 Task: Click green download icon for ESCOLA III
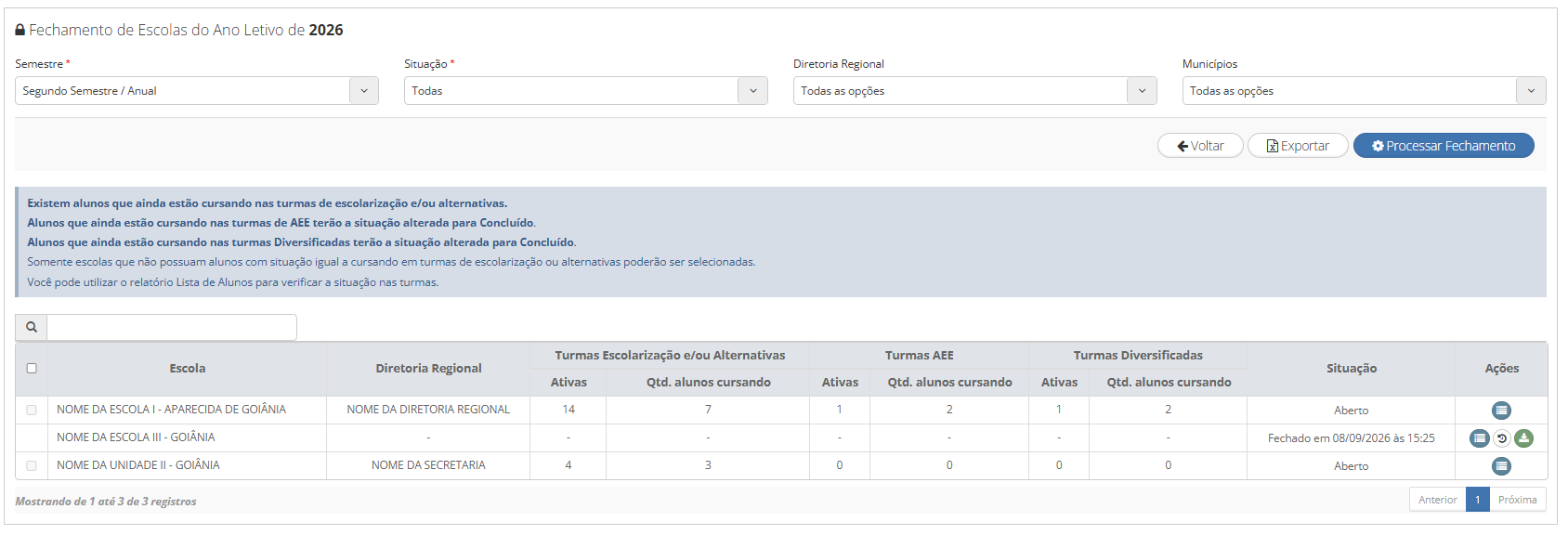(x=1523, y=438)
